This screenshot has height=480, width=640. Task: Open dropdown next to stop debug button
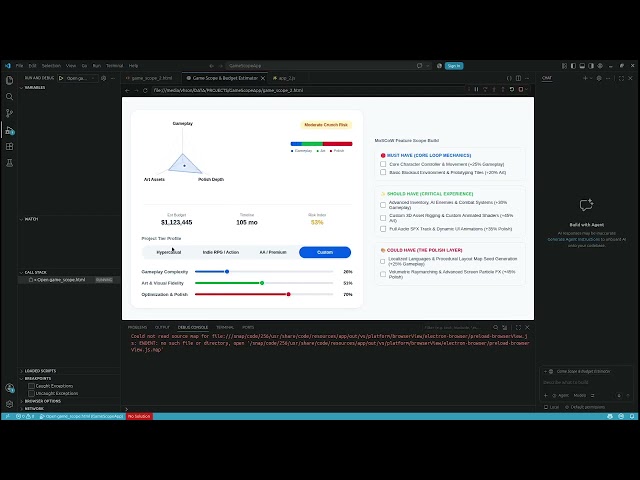[527, 89]
